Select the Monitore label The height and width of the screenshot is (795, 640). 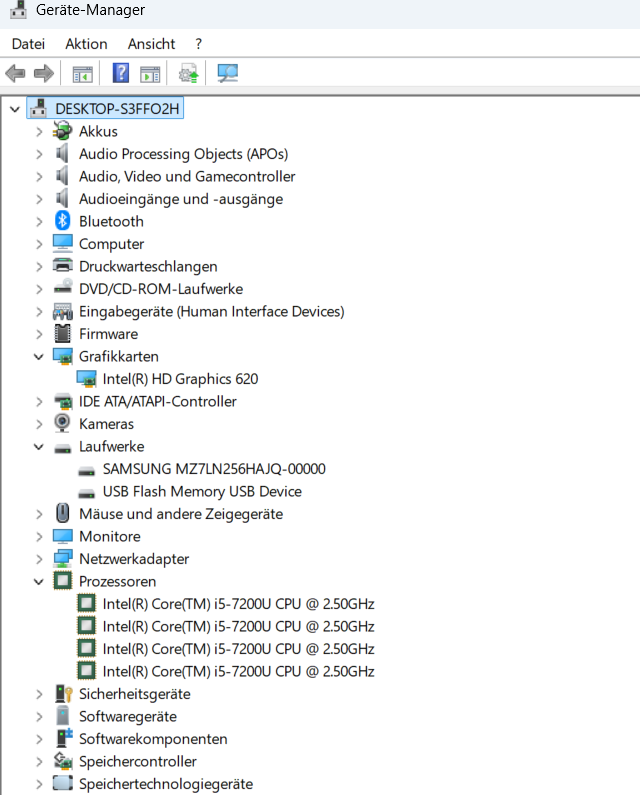[x=110, y=536]
